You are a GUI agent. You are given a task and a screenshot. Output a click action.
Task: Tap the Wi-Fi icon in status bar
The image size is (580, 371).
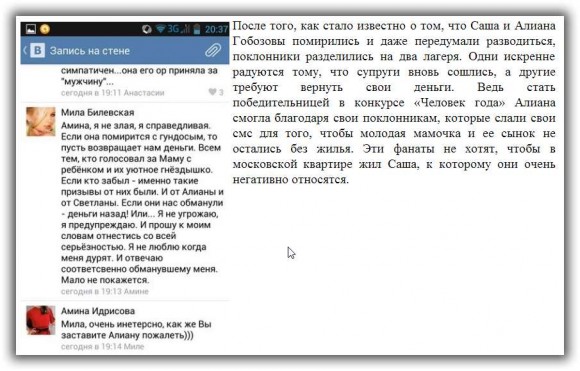[160, 29]
